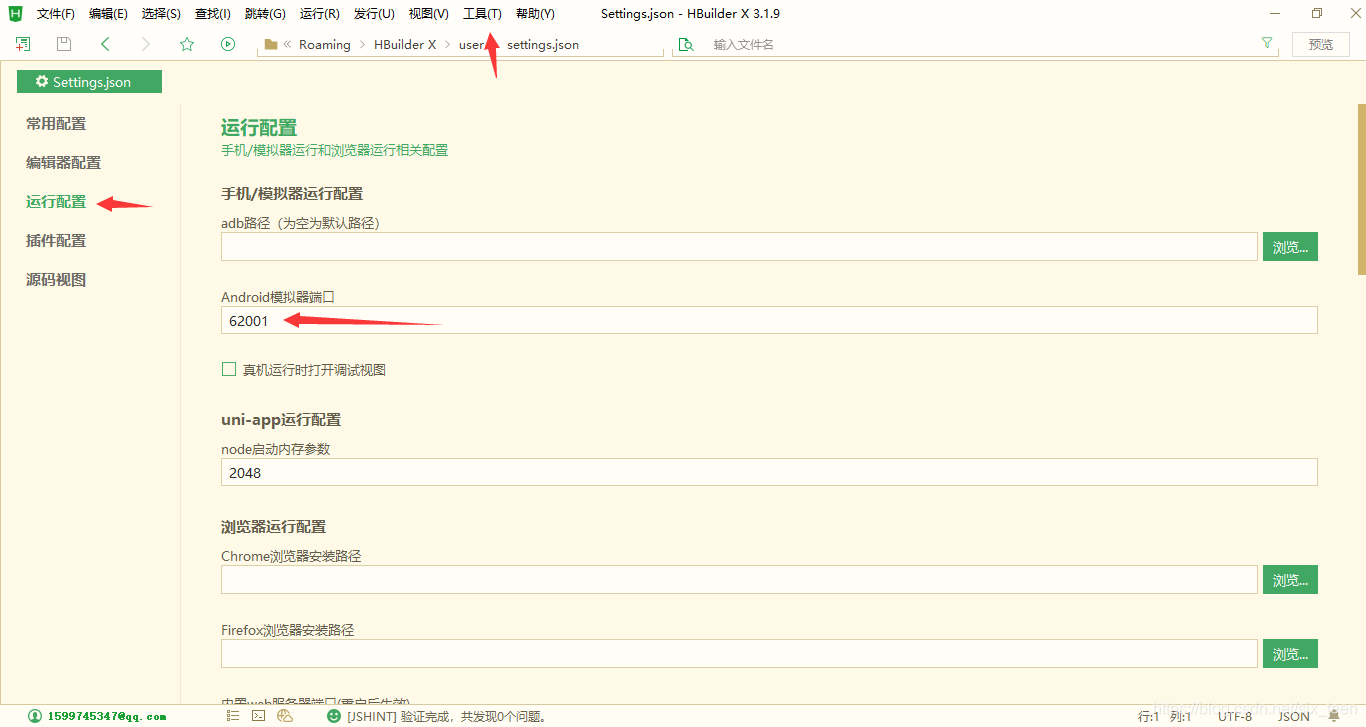1366x727 pixels.
Task: Click the JSON language indicator
Action: [x=1294, y=716]
